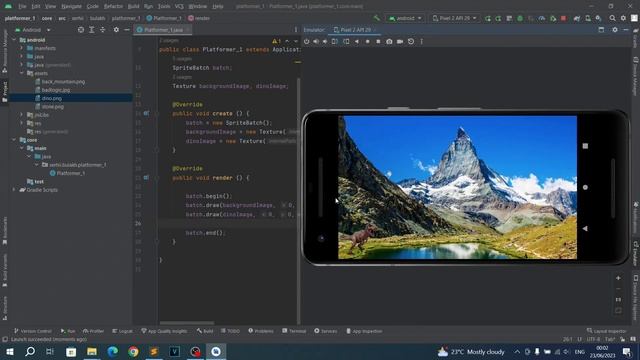Open emulator extended controls three-dot menu
This screenshot has width=640, height=360.
point(422,41)
